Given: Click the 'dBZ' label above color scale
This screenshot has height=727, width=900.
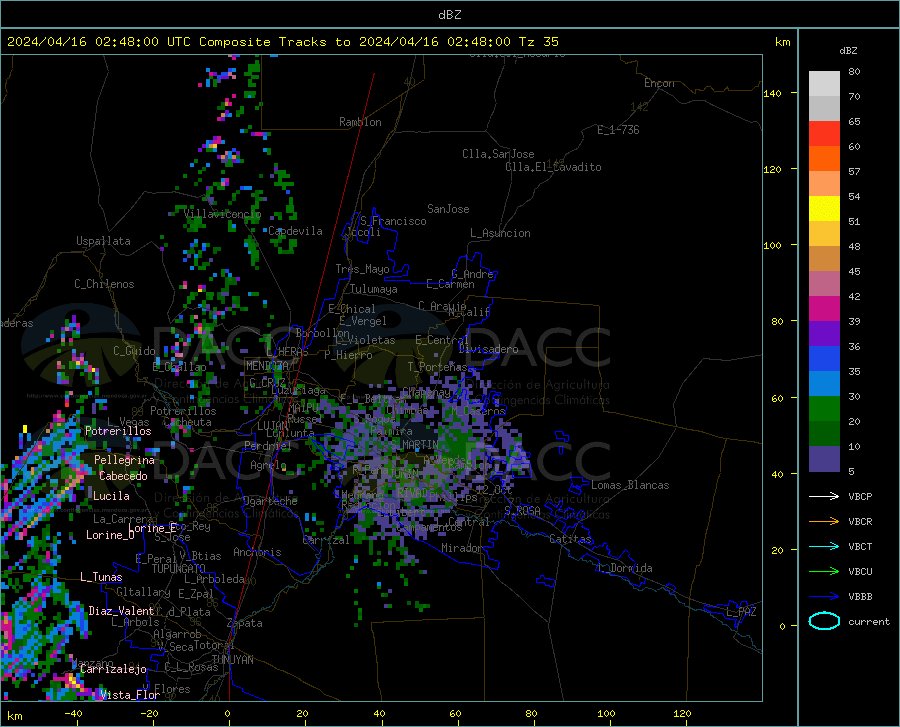Looking at the screenshot, I should tap(848, 50).
